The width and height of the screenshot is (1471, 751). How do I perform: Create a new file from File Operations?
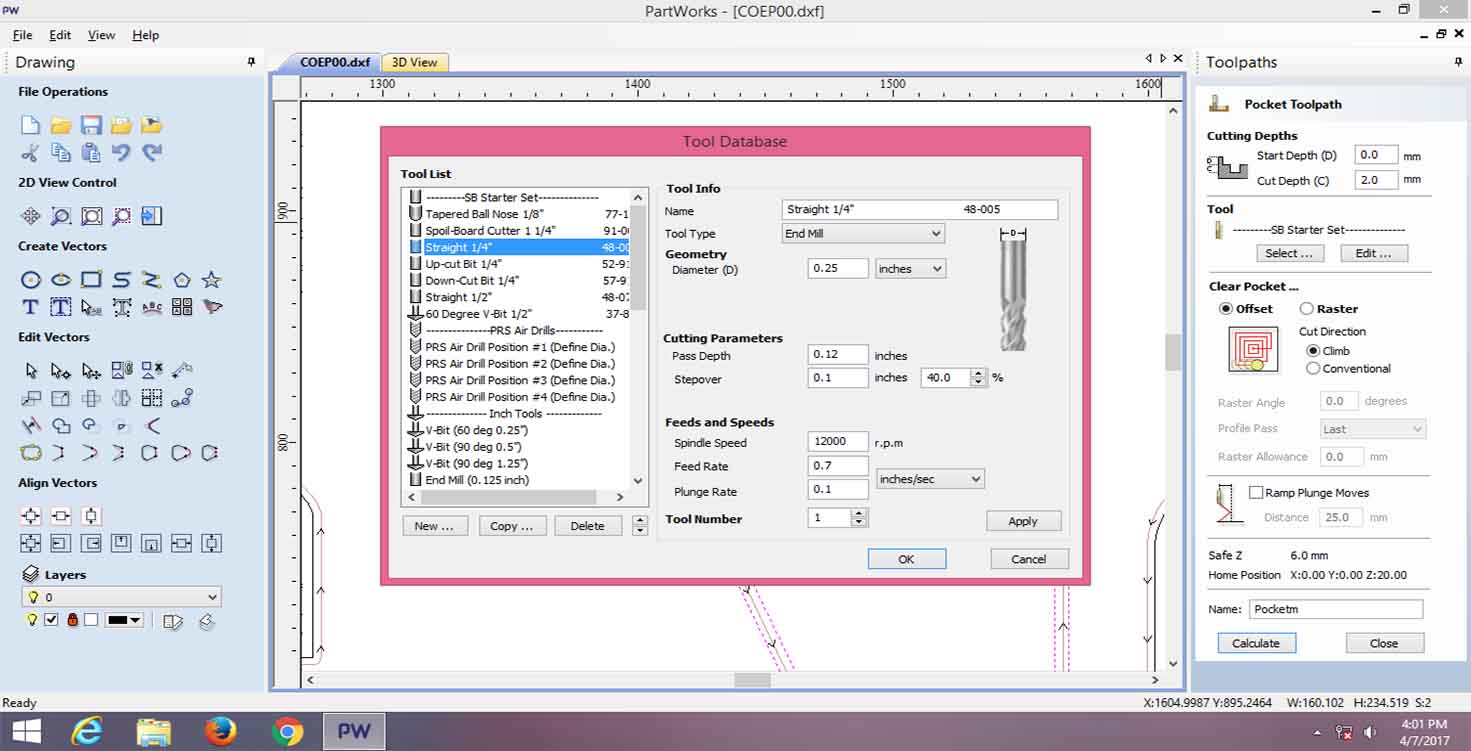pyautogui.click(x=30, y=125)
